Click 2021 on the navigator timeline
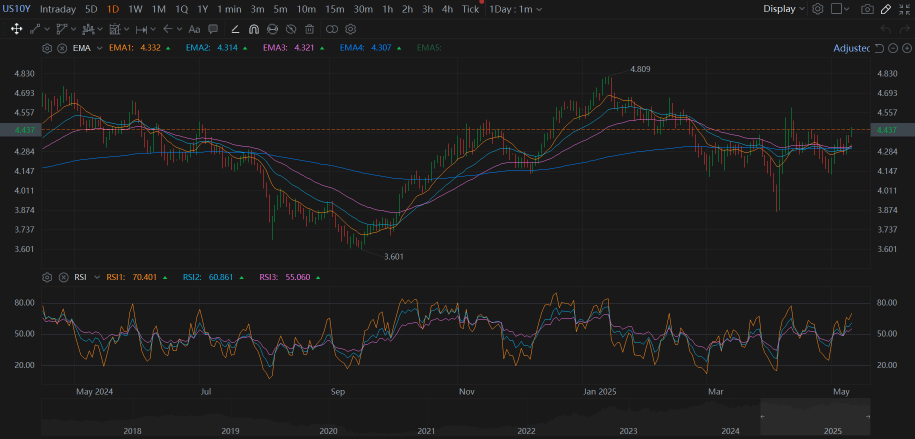 pyautogui.click(x=426, y=431)
